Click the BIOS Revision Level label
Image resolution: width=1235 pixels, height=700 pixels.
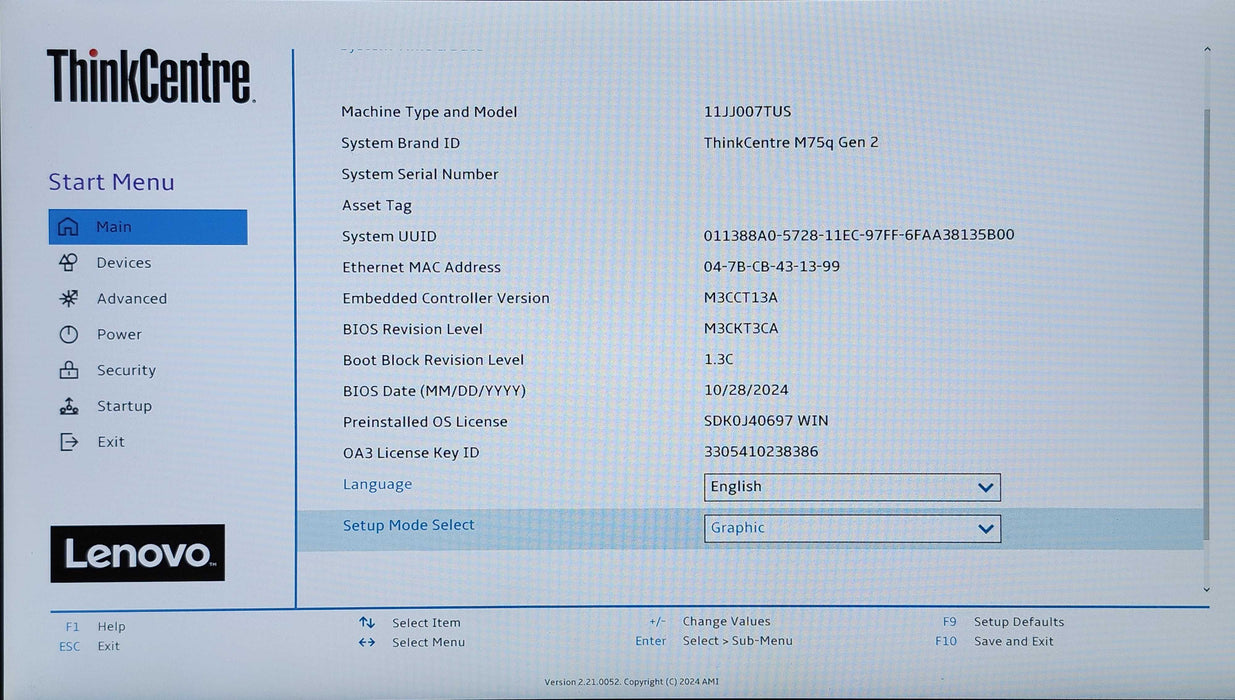pyautogui.click(x=412, y=329)
